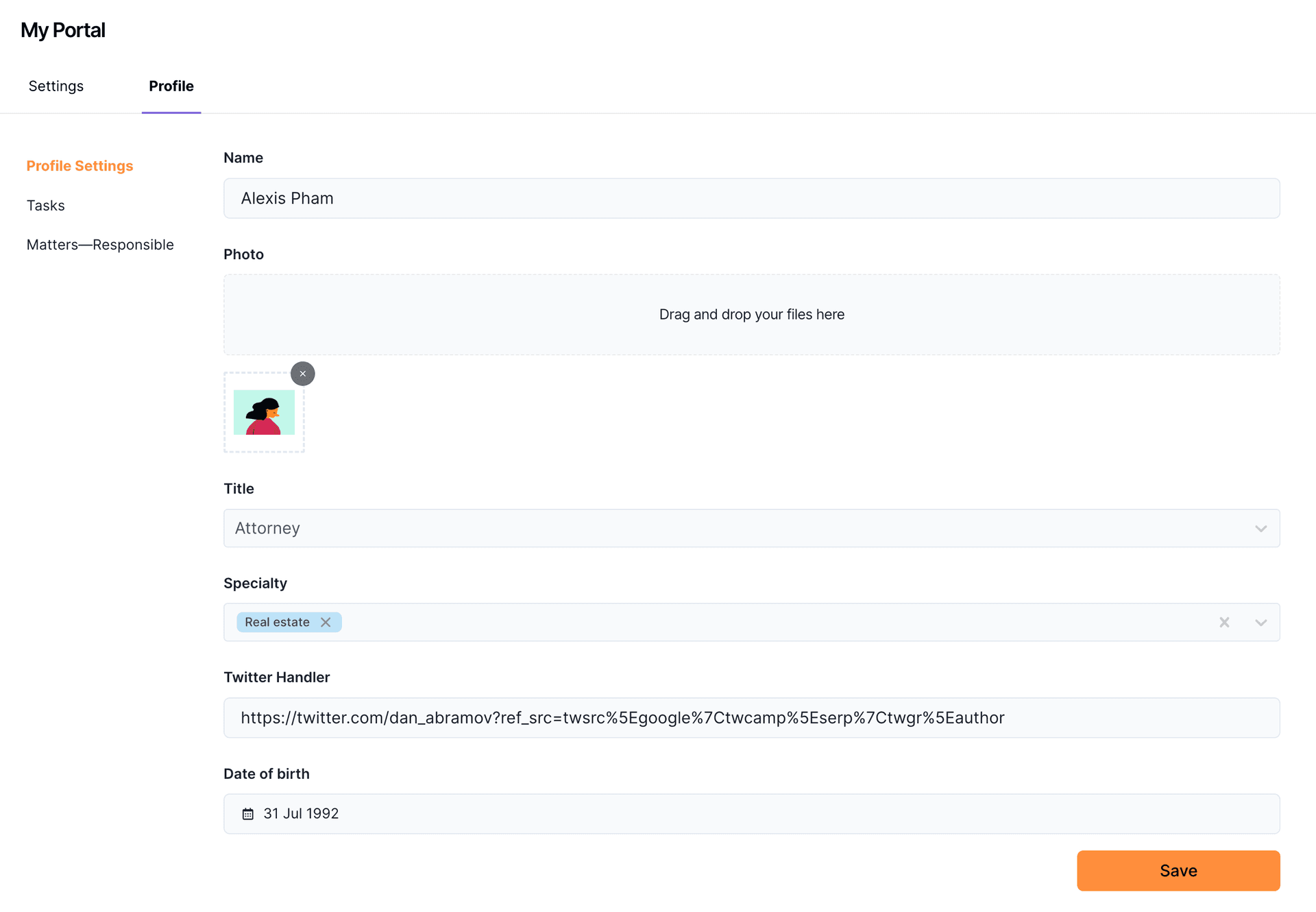
Task: Expand the Specialty dropdown chevron
Action: coord(1260,623)
